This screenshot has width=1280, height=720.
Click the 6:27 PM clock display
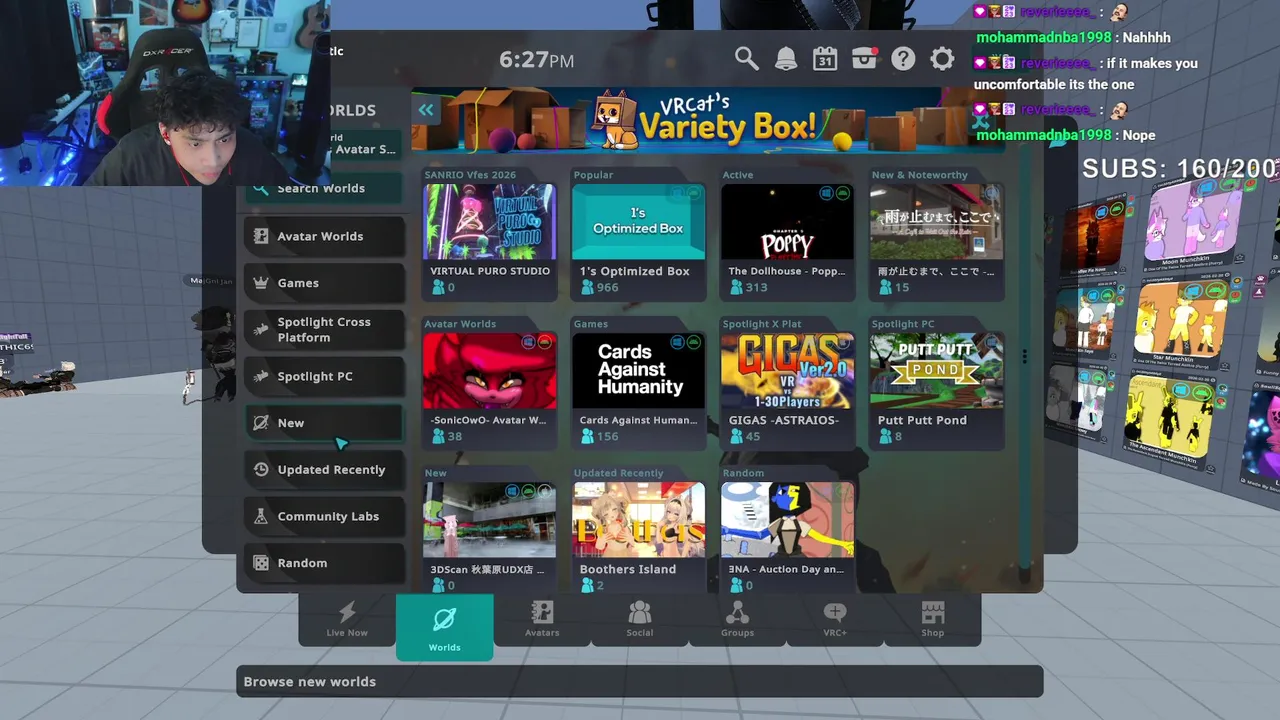pyautogui.click(x=537, y=60)
